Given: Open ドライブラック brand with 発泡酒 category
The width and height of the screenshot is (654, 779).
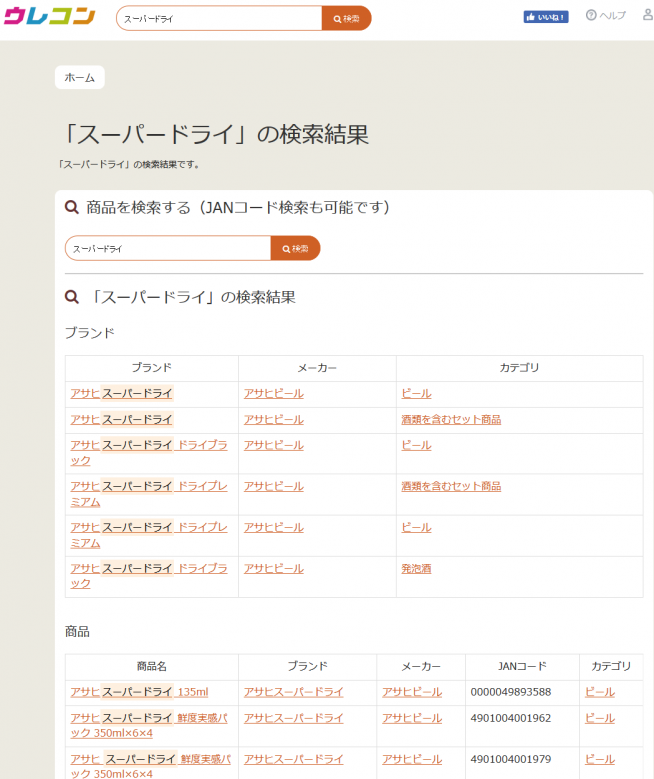Looking at the screenshot, I should pyautogui.click(x=149, y=576).
